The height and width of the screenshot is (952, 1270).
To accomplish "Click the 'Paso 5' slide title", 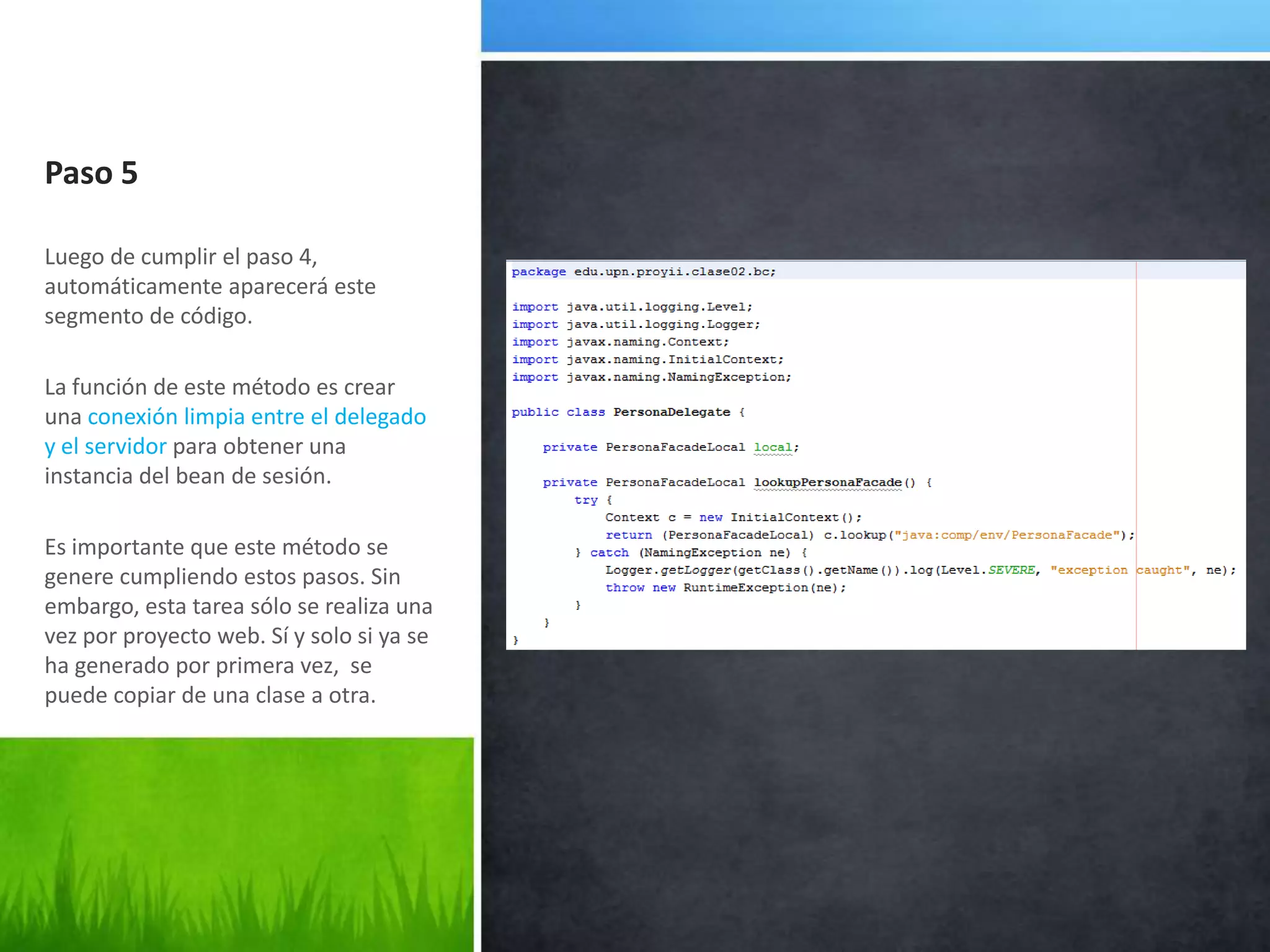I will [x=91, y=173].
